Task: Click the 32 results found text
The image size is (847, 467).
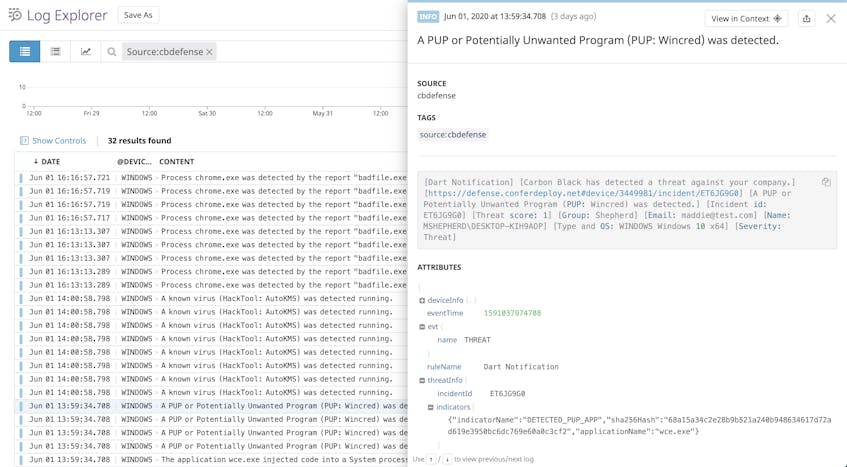Action: point(139,140)
